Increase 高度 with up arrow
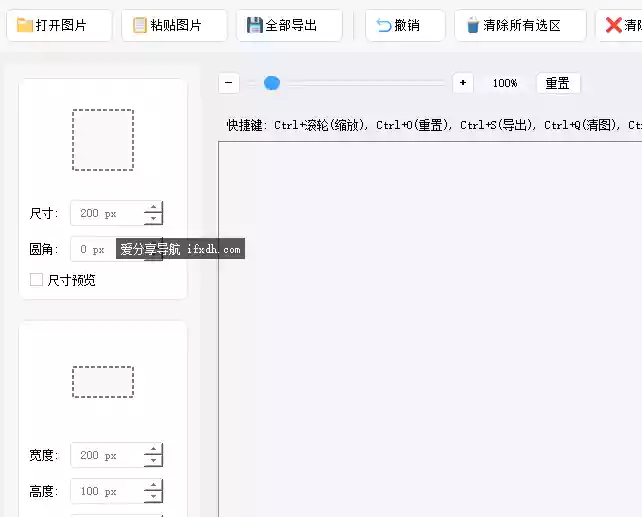The image size is (642, 517). pyautogui.click(x=153, y=485)
